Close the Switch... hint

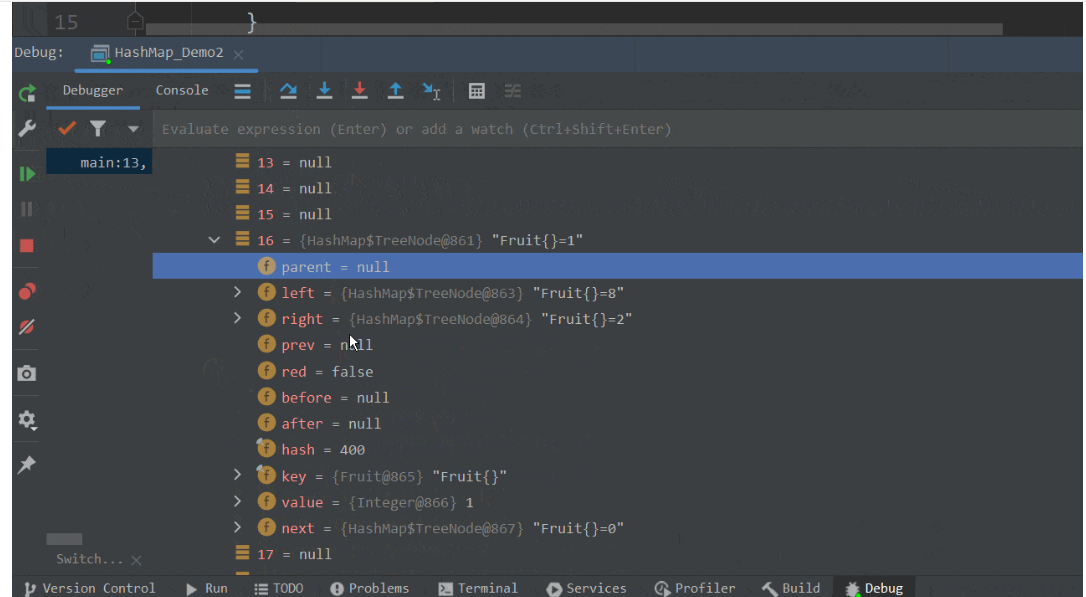(136, 560)
